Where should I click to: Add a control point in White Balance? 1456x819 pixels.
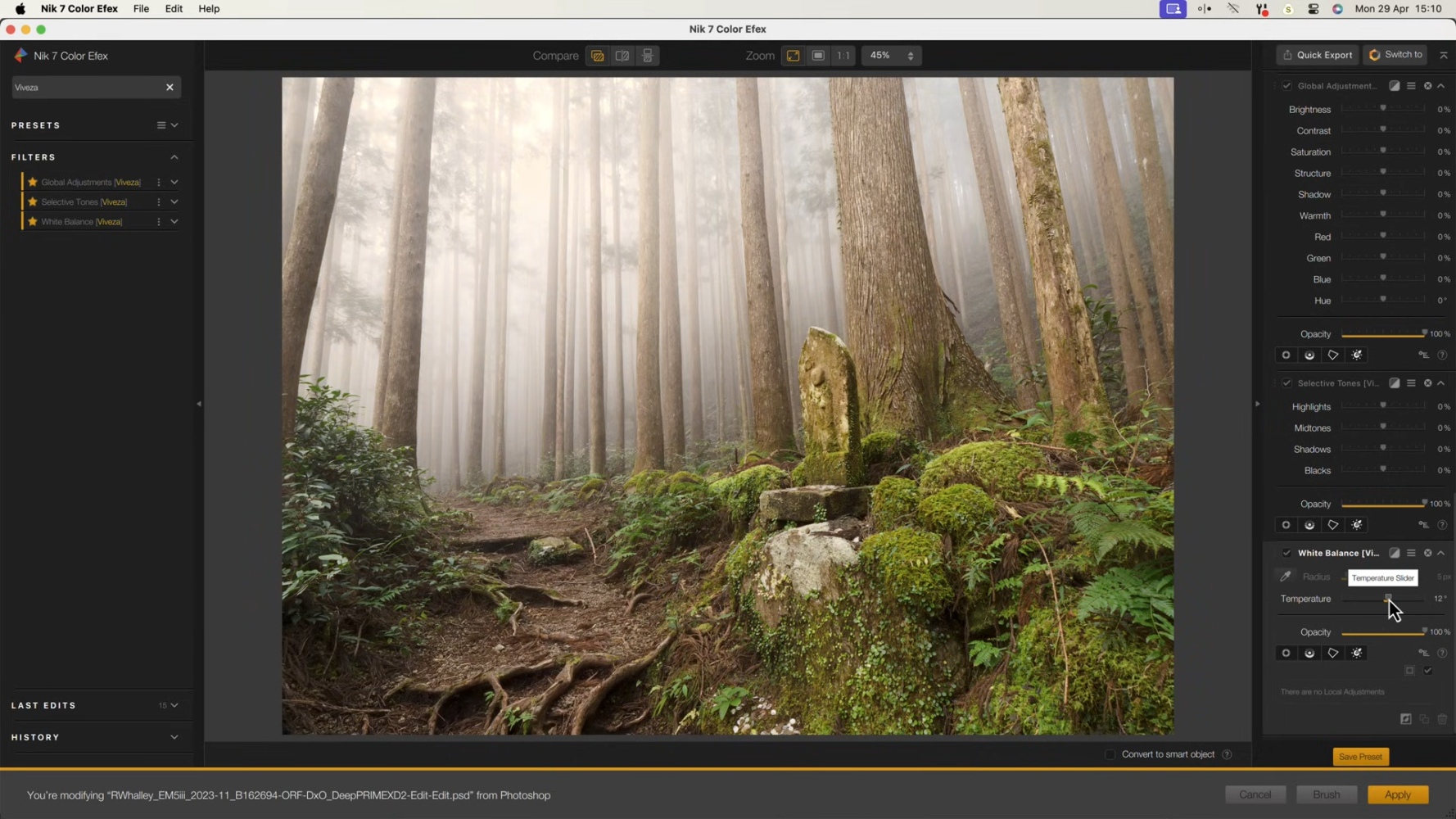click(1286, 653)
